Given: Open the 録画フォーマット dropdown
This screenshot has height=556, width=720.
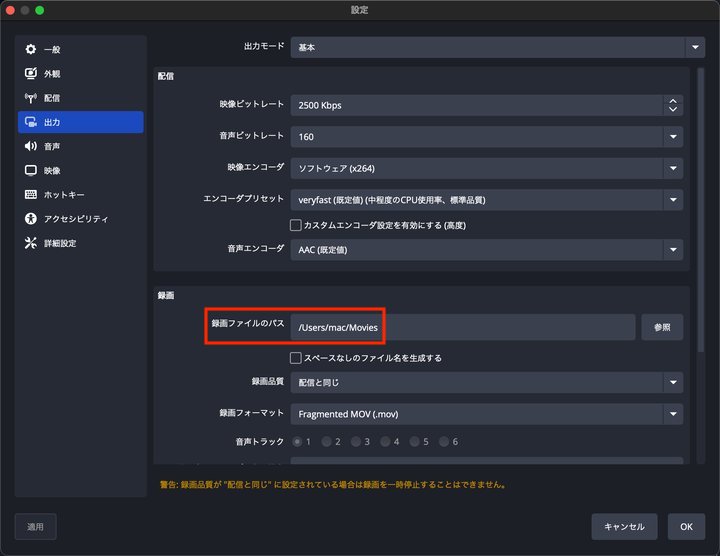Looking at the screenshot, I should coord(487,413).
